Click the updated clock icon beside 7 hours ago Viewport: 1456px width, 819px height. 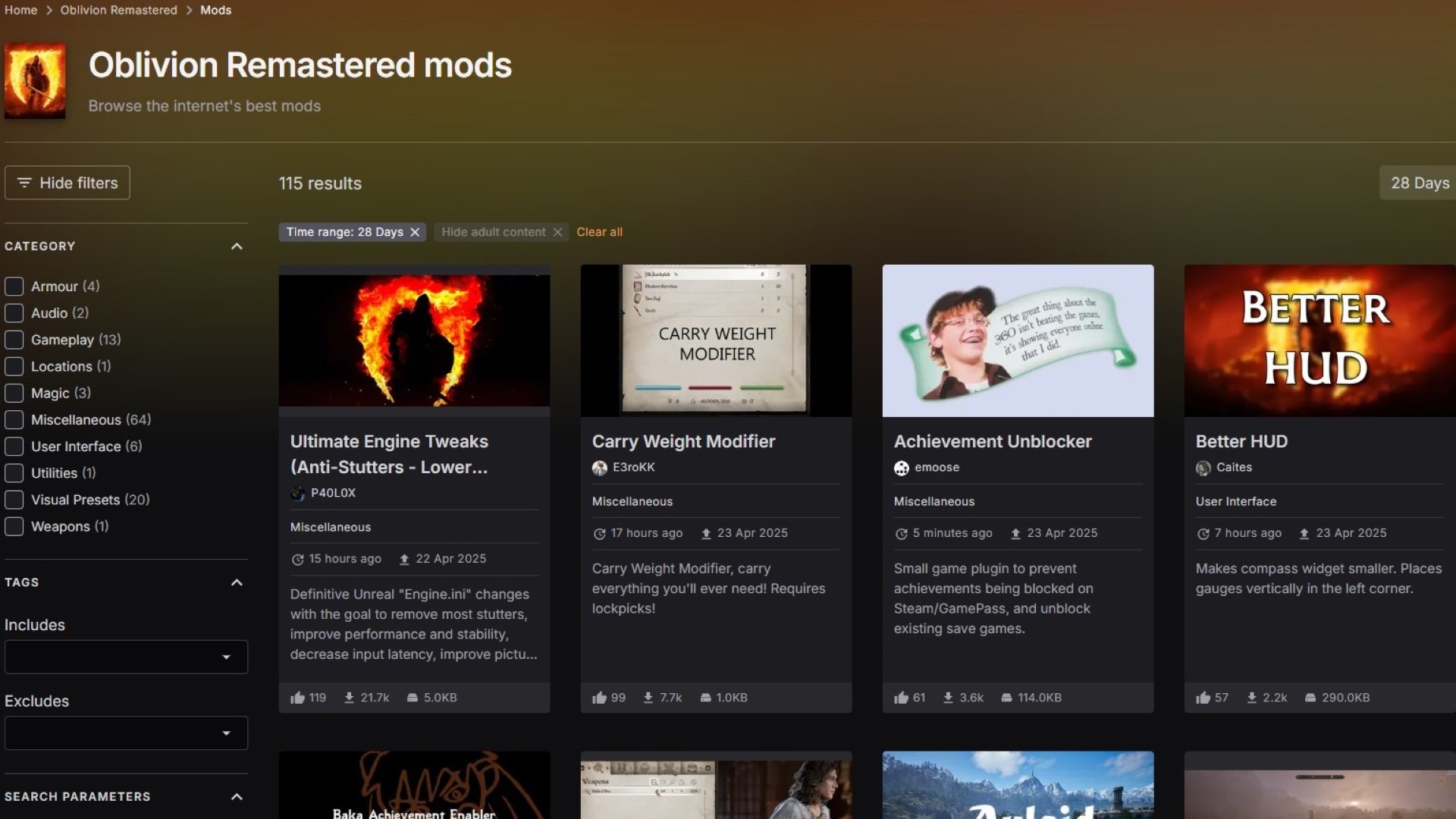pyautogui.click(x=1203, y=534)
